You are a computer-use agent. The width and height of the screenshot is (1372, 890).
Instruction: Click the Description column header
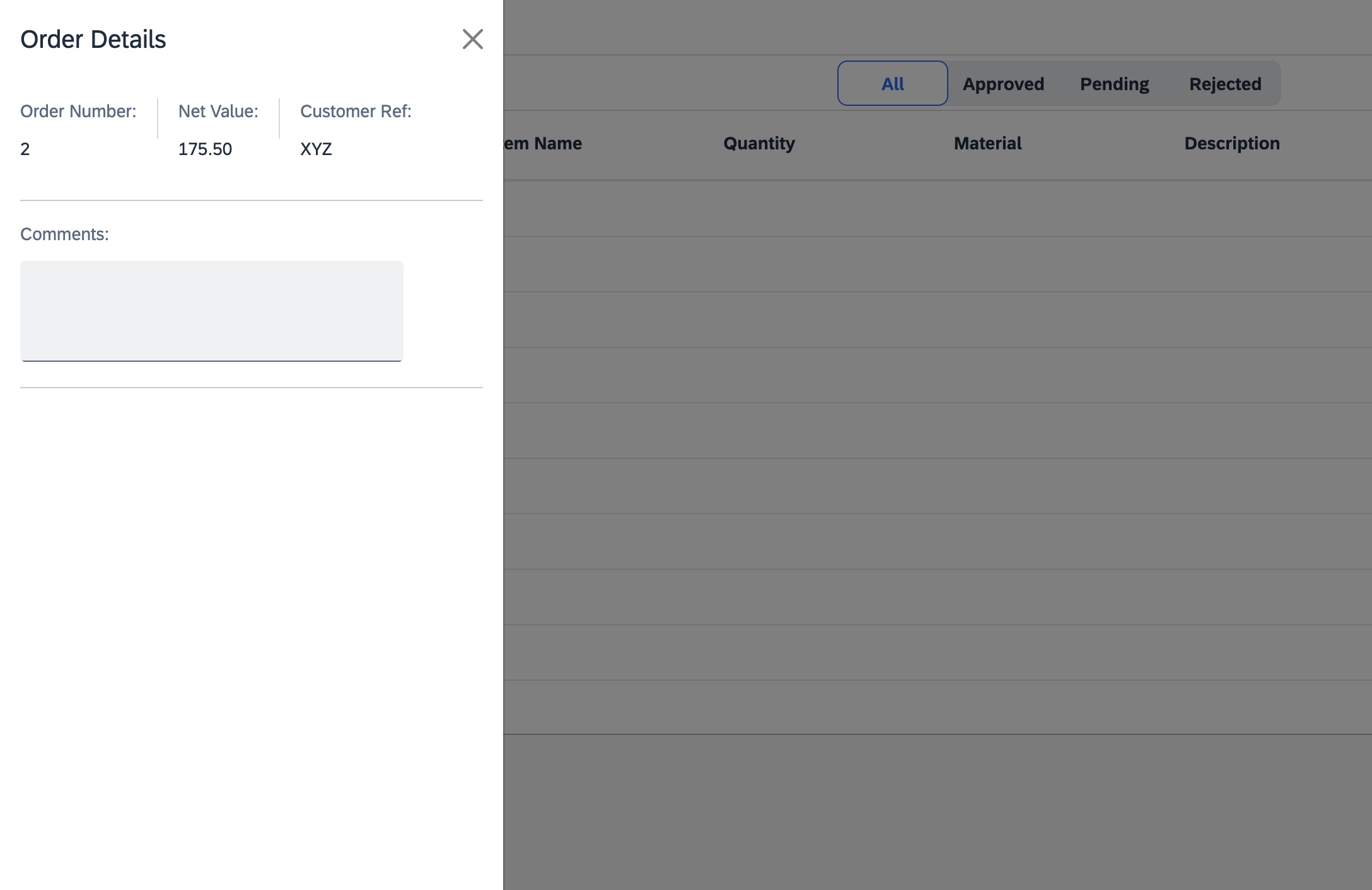pos(1231,144)
